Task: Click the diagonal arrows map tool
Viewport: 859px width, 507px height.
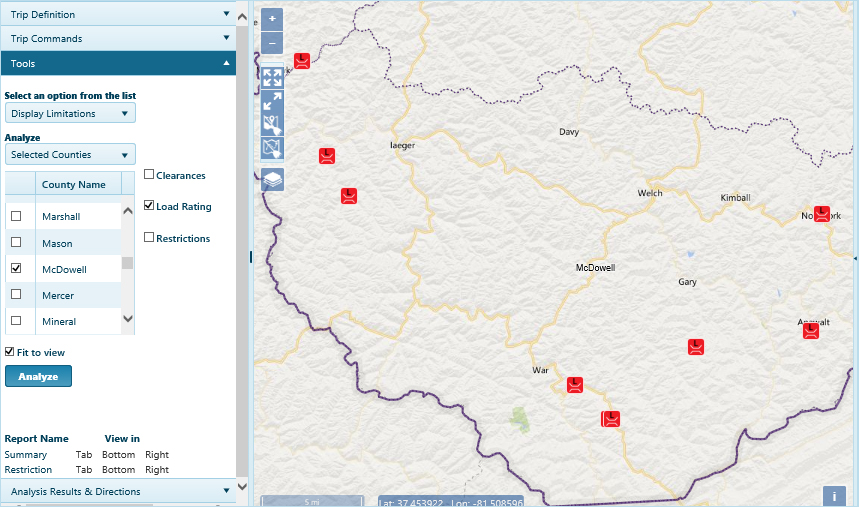Action: [x=272, y=101]
